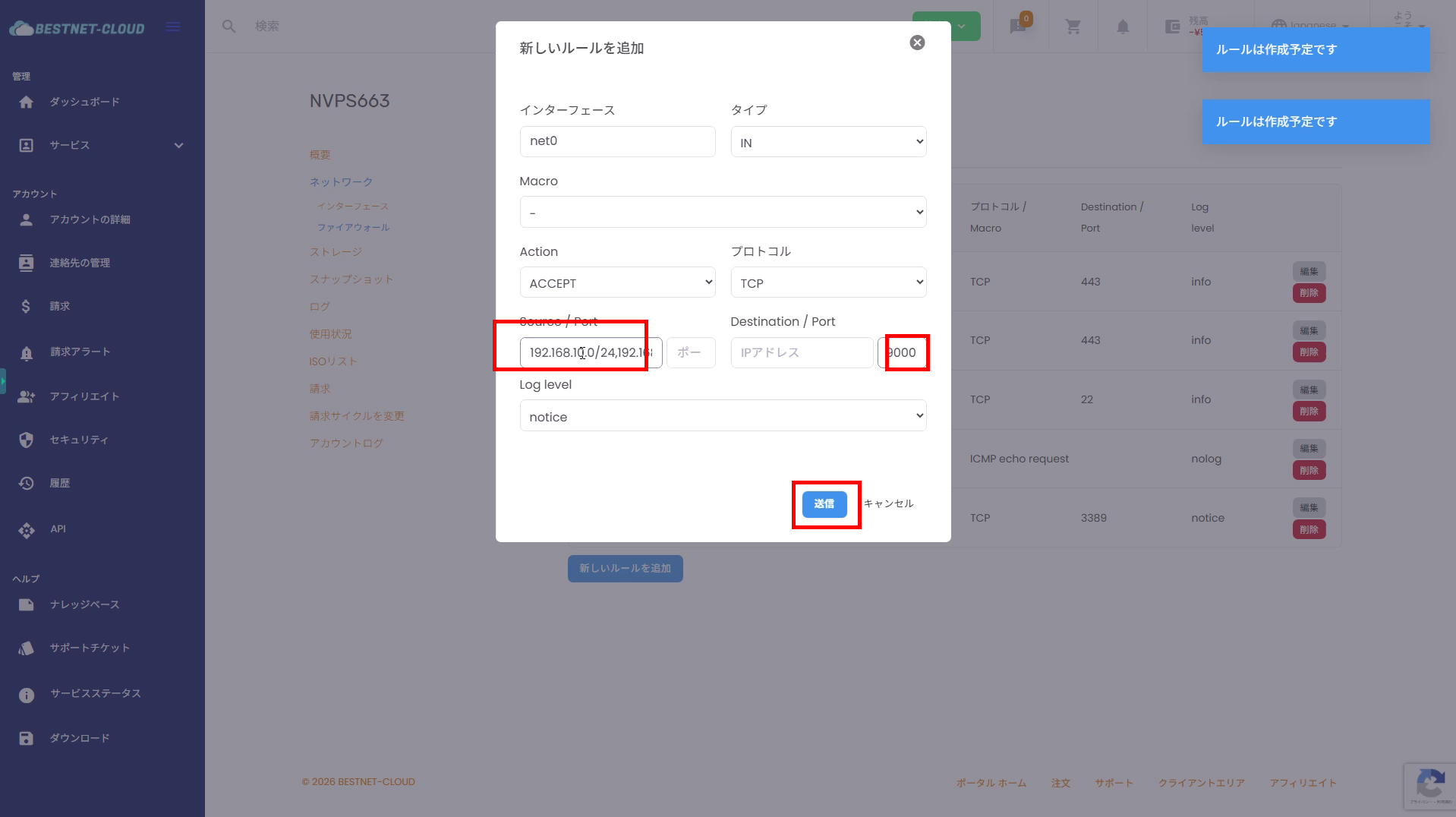
Task: Expand the Log level dropdown showing notice
Action: 723,416
